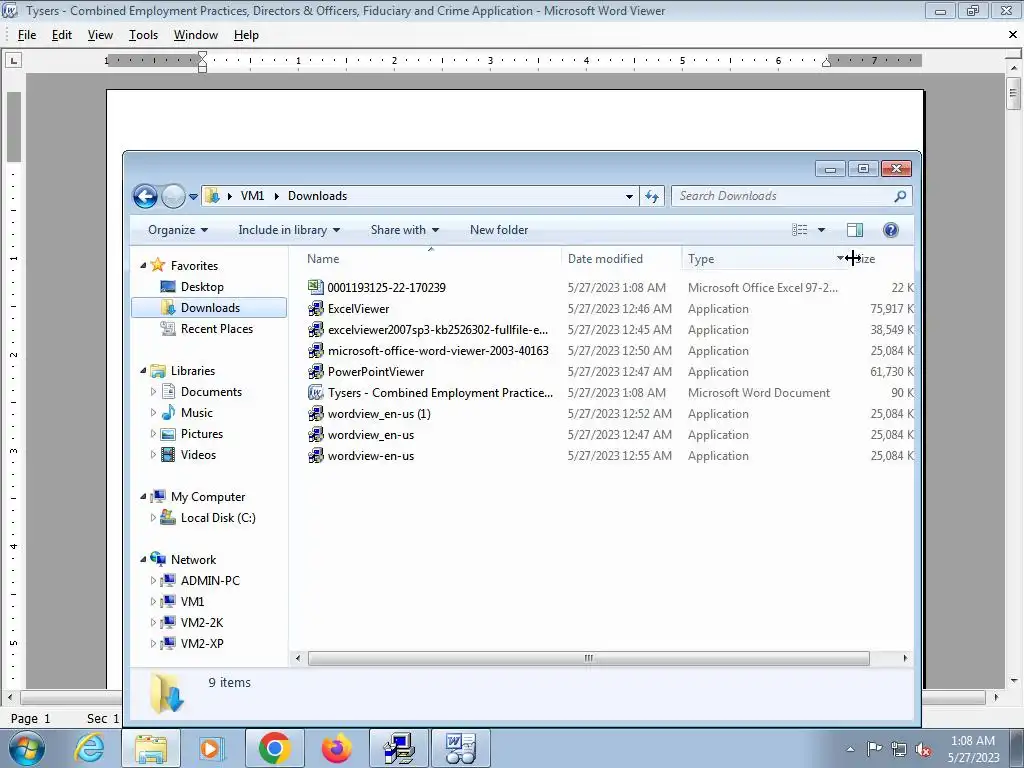Select Downloads in Favorites
Image resolution: width=1024 pixels, height=768 pixels.
[x=209, y=308]
